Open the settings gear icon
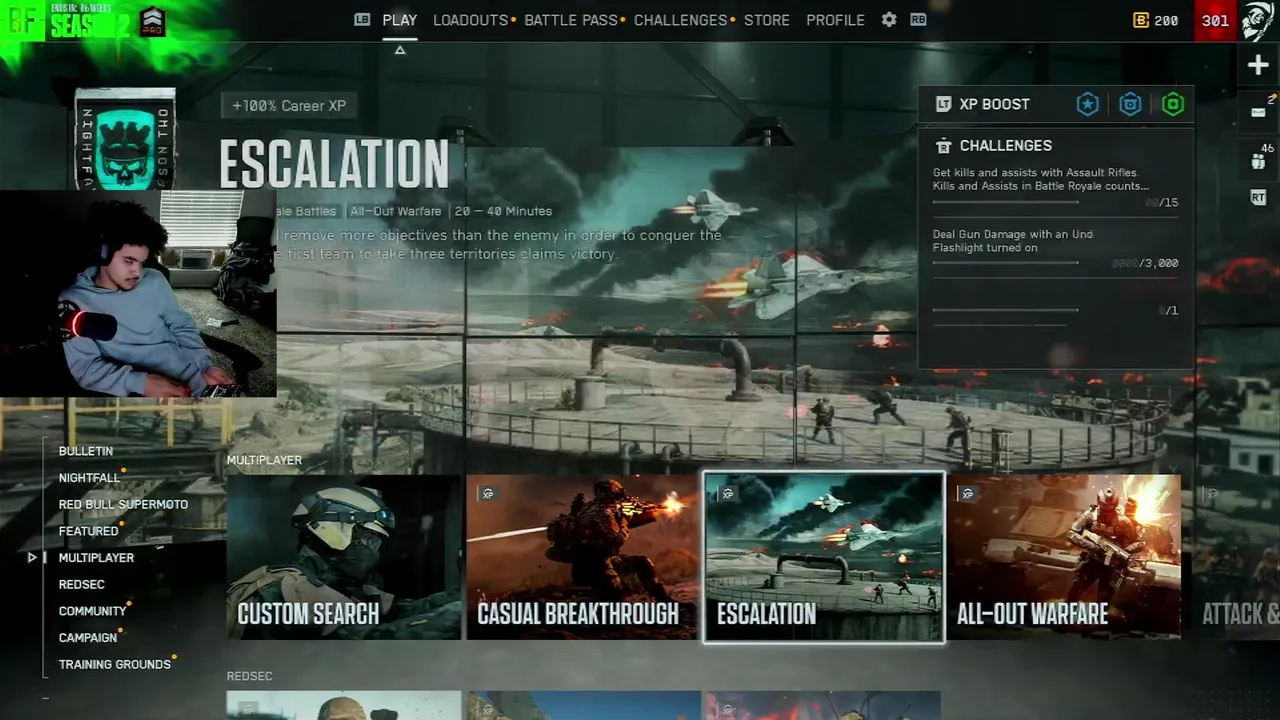This screenshot has width=1280, height=720. 889,20
